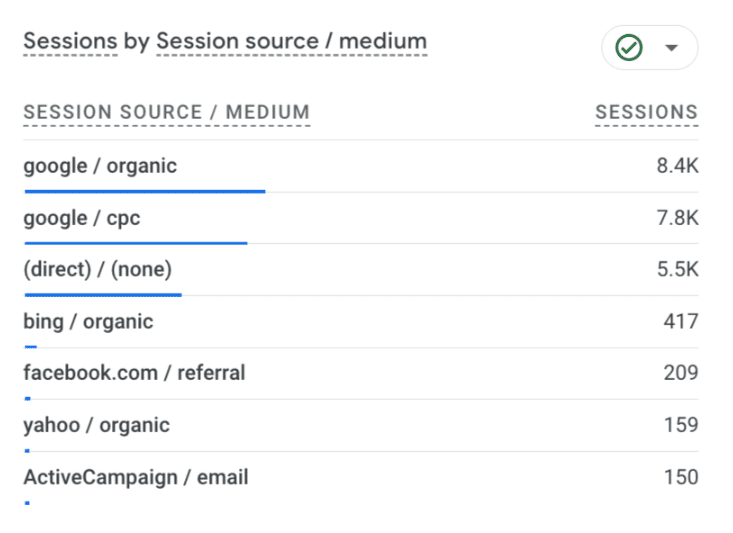Click the SESSION SOURCE / MEDIUM column header
Image resolution: width=733 pixels, height=533 pixels.
tap(167, 113)
